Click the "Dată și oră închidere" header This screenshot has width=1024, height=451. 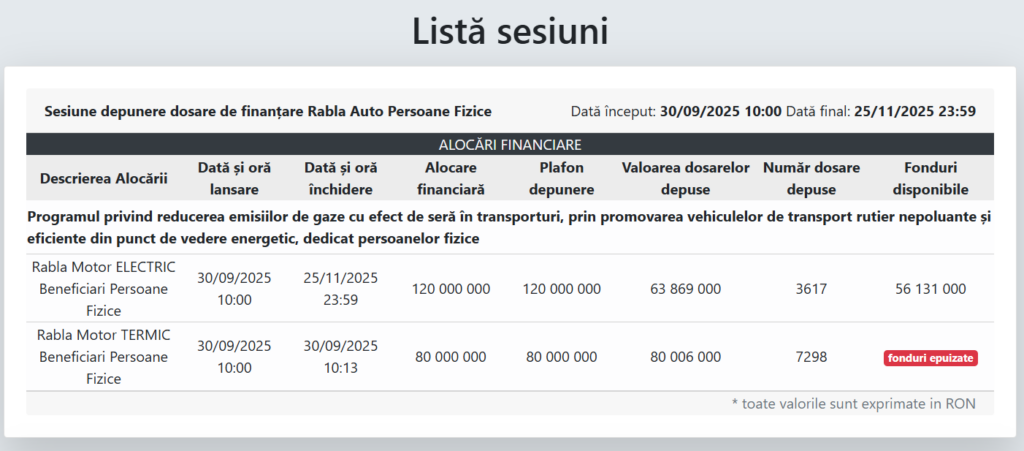[x=340, y=179]
